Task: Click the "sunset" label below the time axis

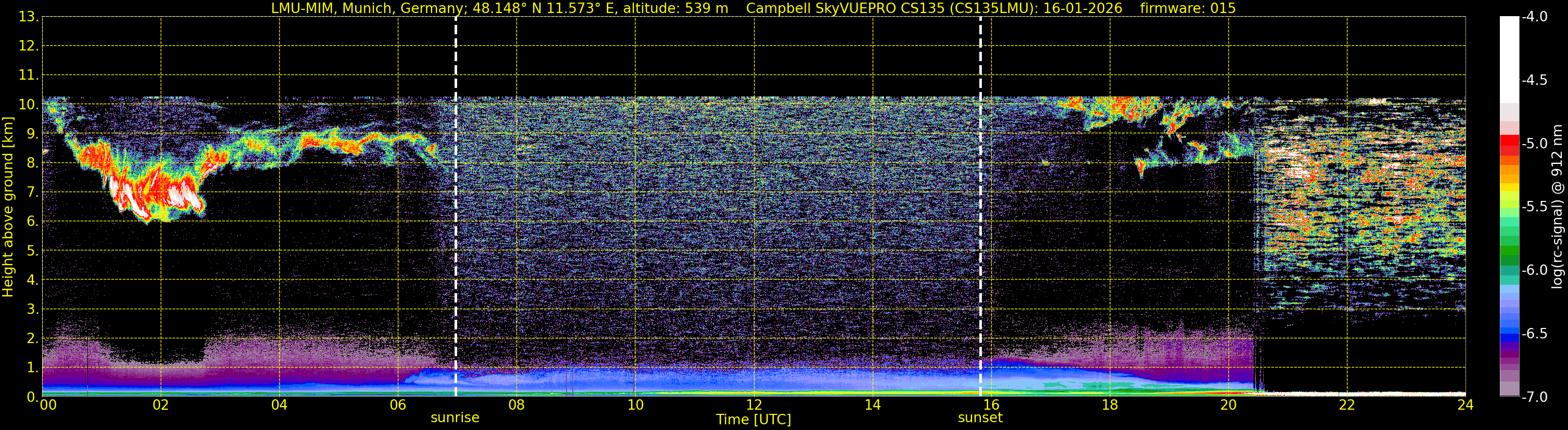Action: 980,418
